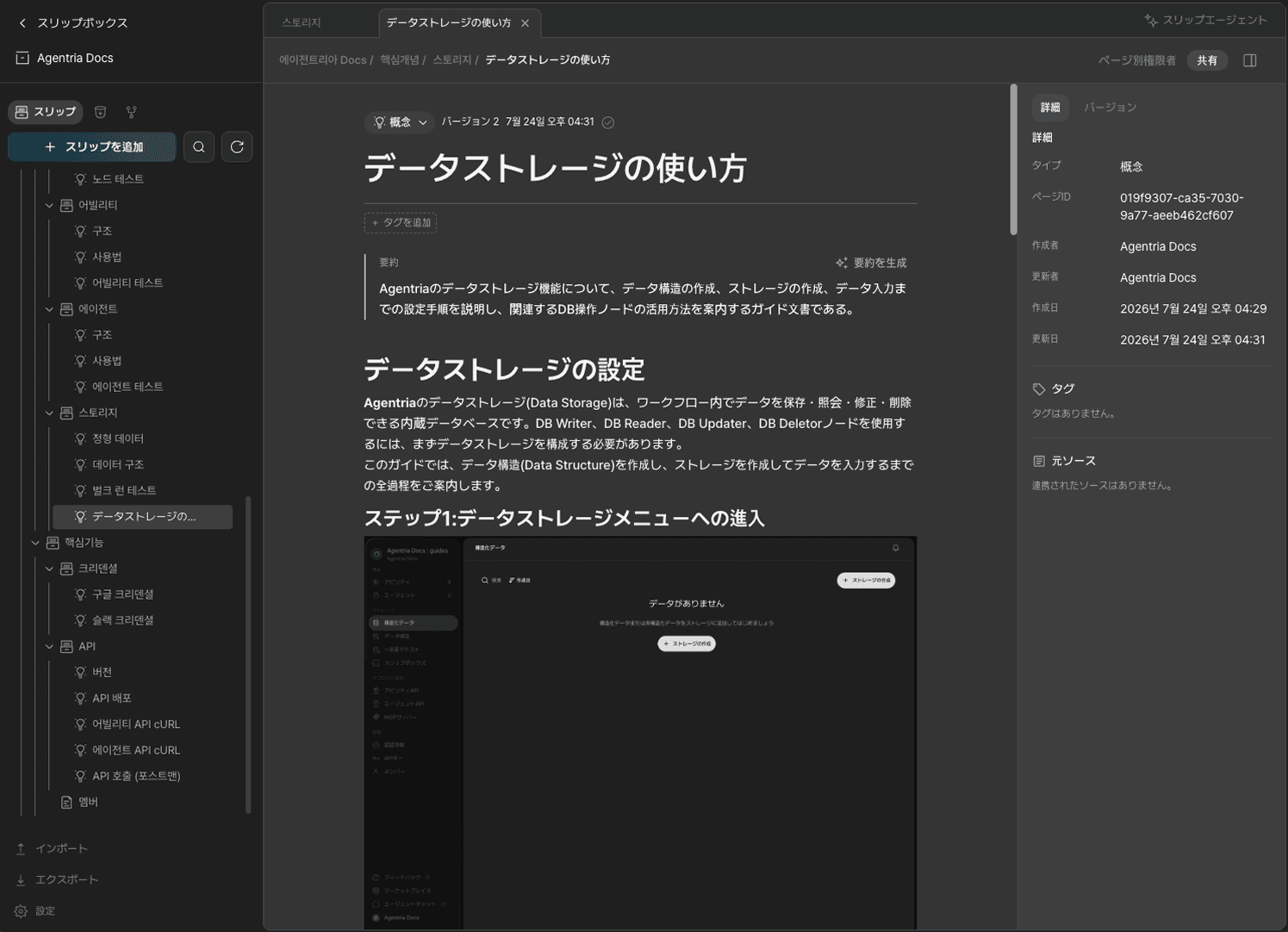Click the import upload arrow icon
The width and height of the screenshot is (1288, 932).
tap(21, 848)
